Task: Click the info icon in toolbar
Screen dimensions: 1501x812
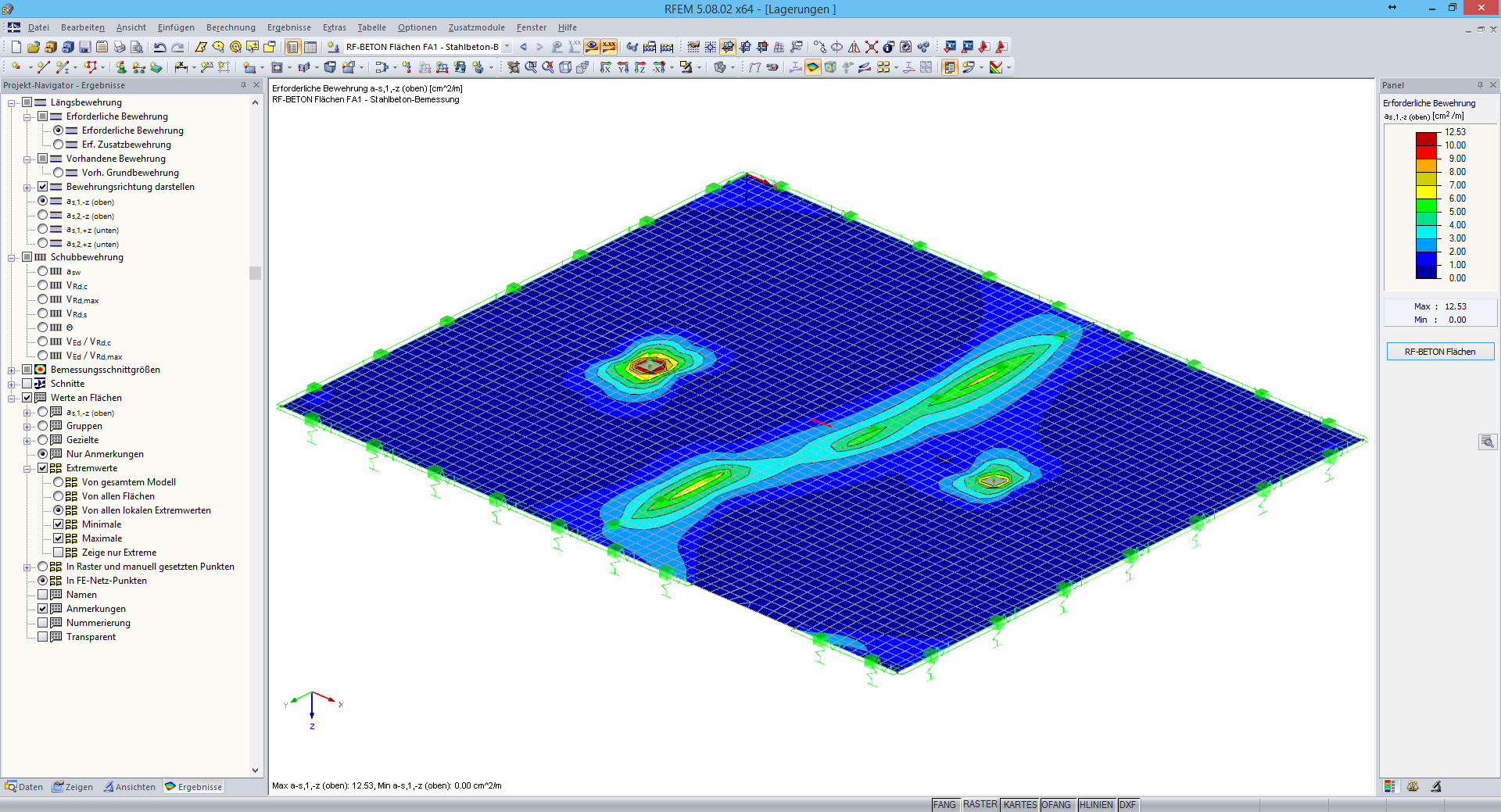Action: click(x=888, y=47)
